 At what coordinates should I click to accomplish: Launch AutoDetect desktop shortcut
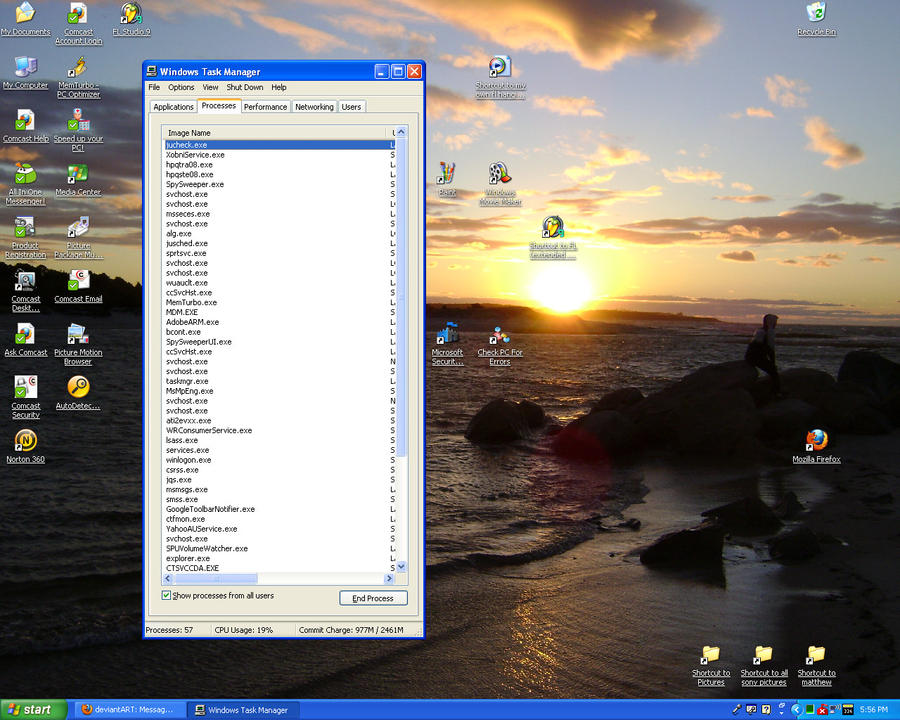79,393
